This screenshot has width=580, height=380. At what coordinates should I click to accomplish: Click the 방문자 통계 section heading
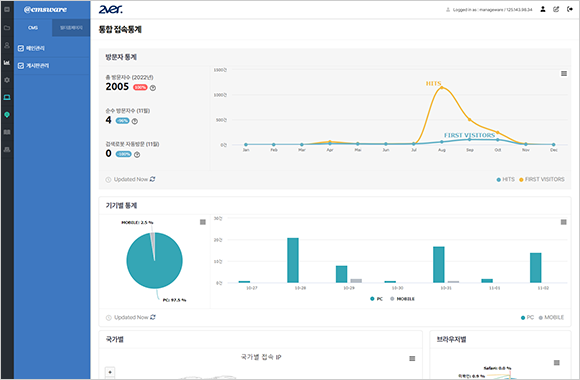(x=121, y=57)
